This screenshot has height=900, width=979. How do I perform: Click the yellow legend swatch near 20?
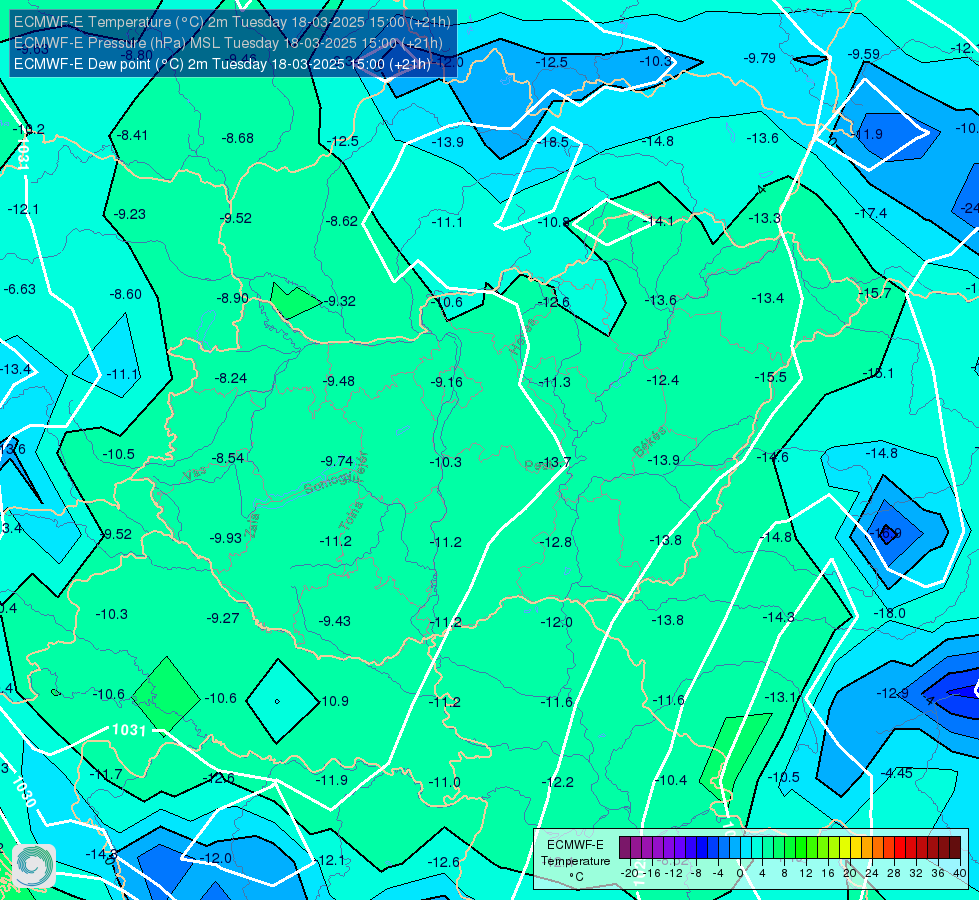pos(845,848)
